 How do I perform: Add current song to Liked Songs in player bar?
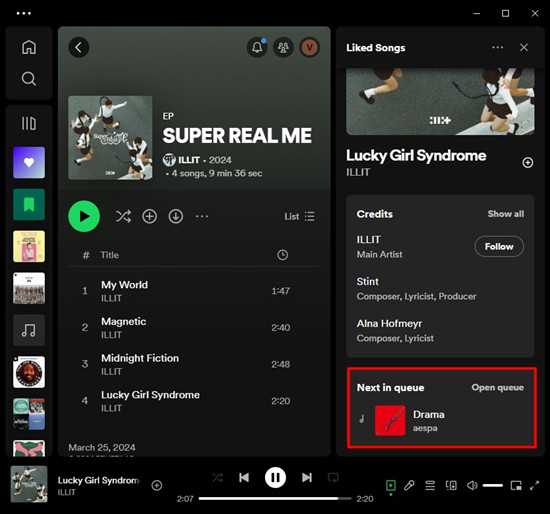pyautogui.click(x=156, y=485)
